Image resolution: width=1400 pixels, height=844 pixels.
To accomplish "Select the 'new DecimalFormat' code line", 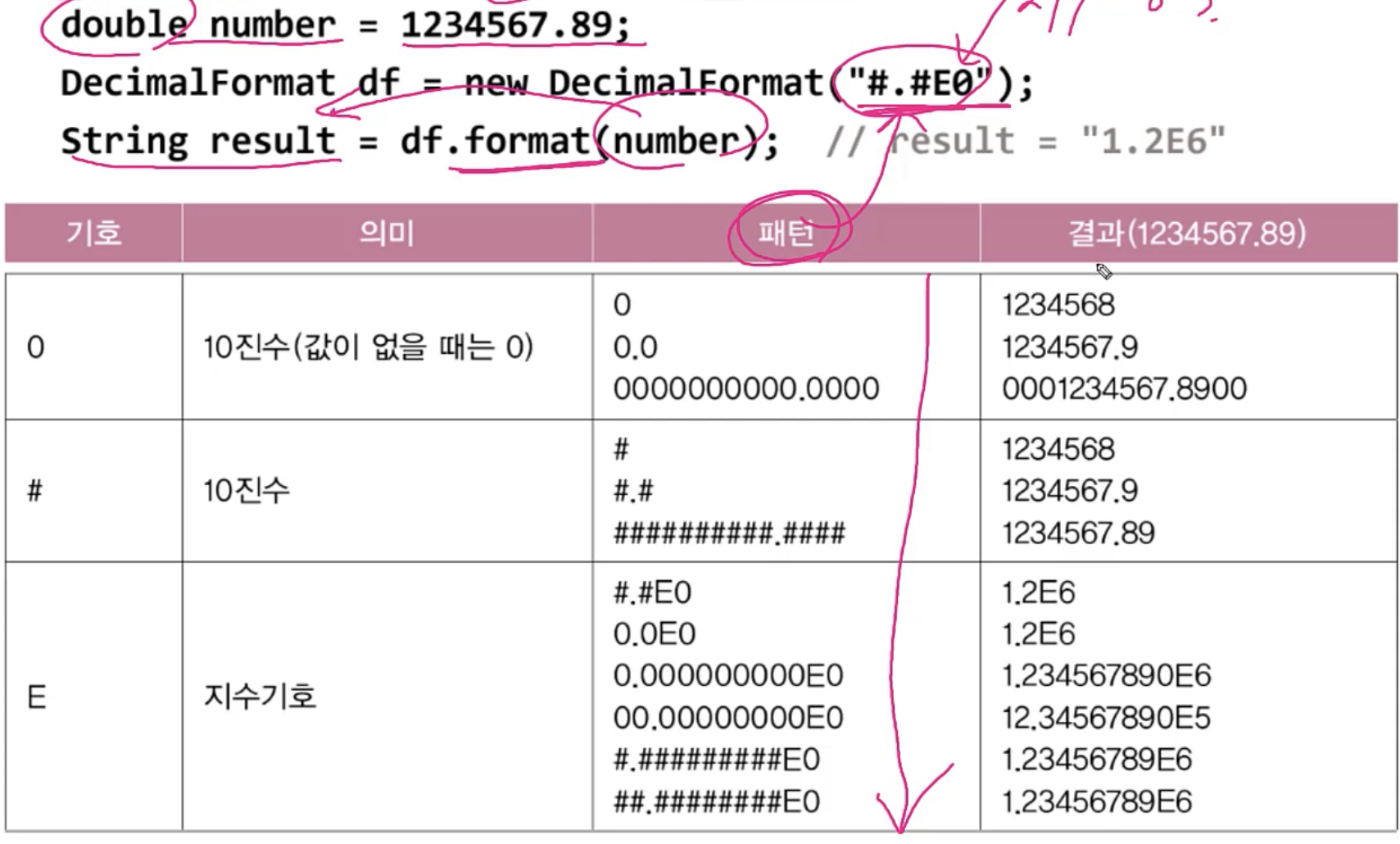I will click(547, 83).
